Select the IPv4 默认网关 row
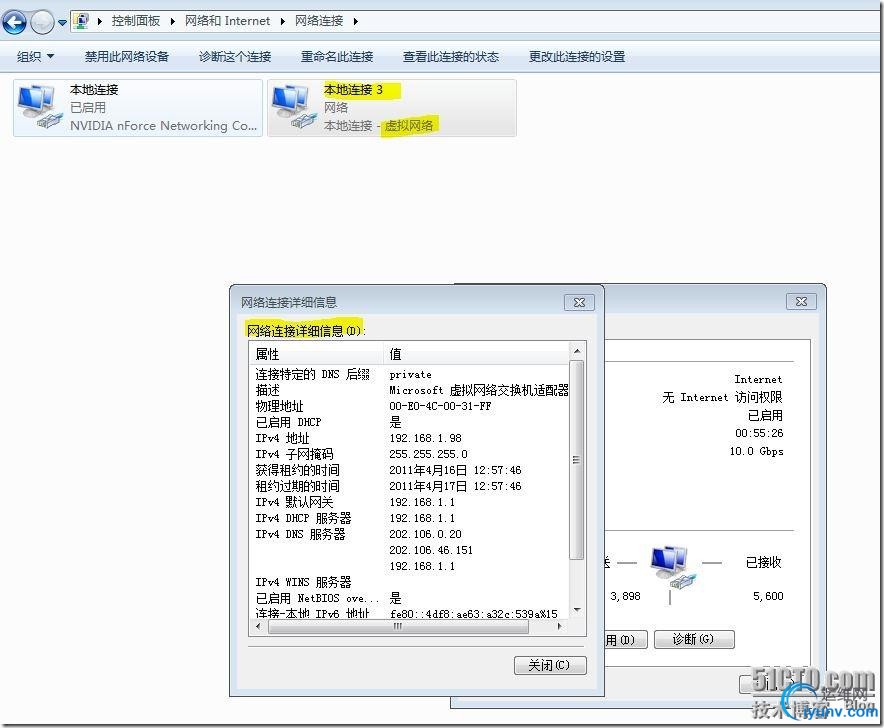884x728 pixels. click(x=409, y=502)
